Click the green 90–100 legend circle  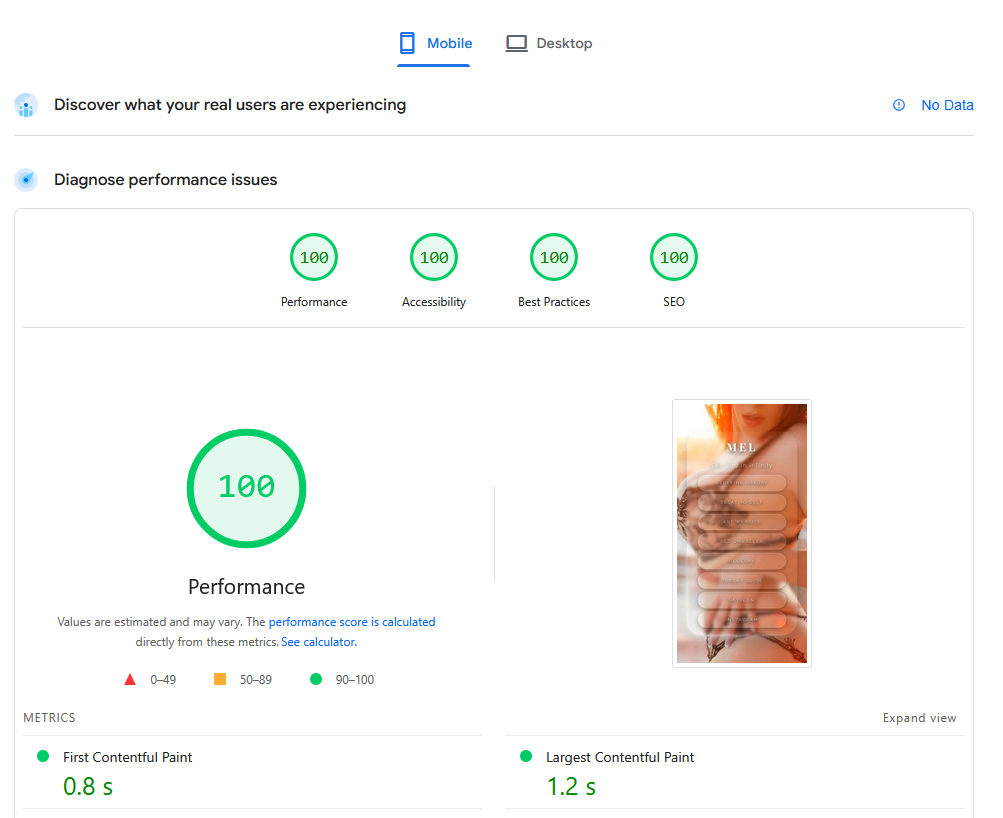[x=316, y=680]
